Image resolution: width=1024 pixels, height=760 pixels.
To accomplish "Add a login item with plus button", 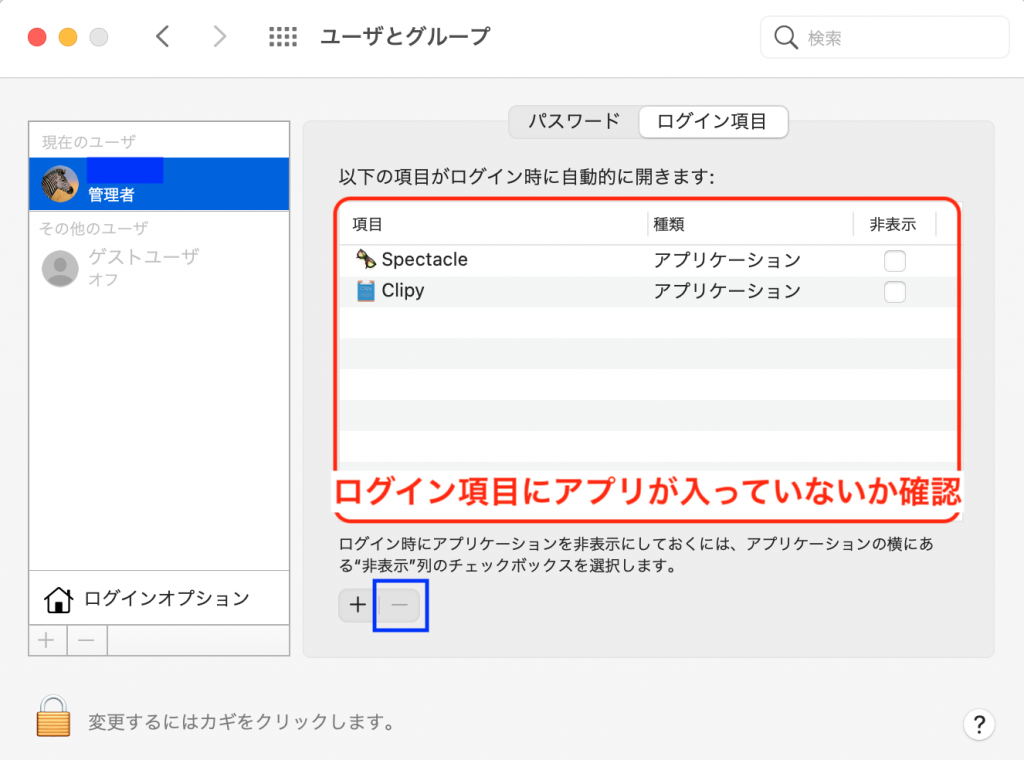I will point(357,605).
